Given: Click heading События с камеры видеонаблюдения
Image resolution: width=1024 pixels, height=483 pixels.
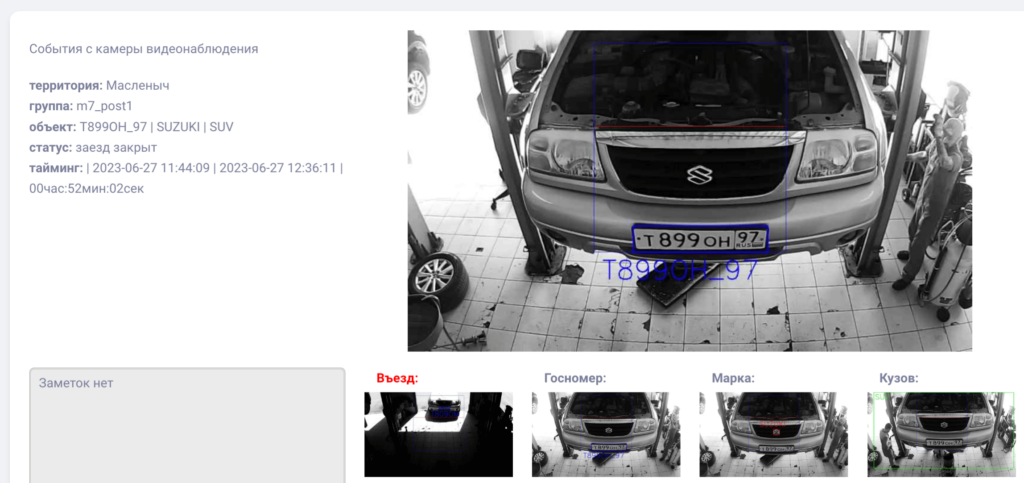Looking at the screenshot, I should [x=144, y=49].
